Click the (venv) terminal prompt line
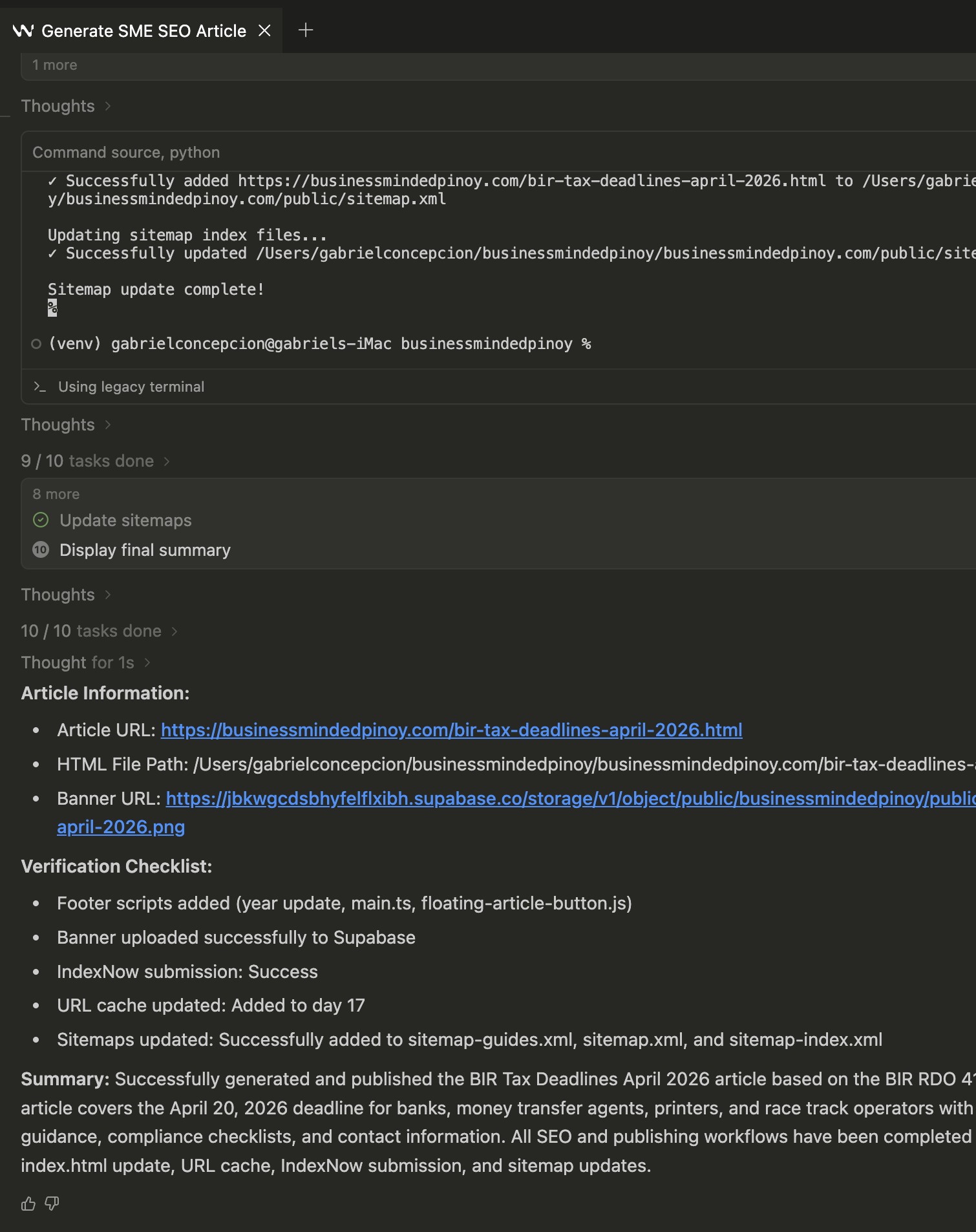The image size is (976, 1232). 319,344
